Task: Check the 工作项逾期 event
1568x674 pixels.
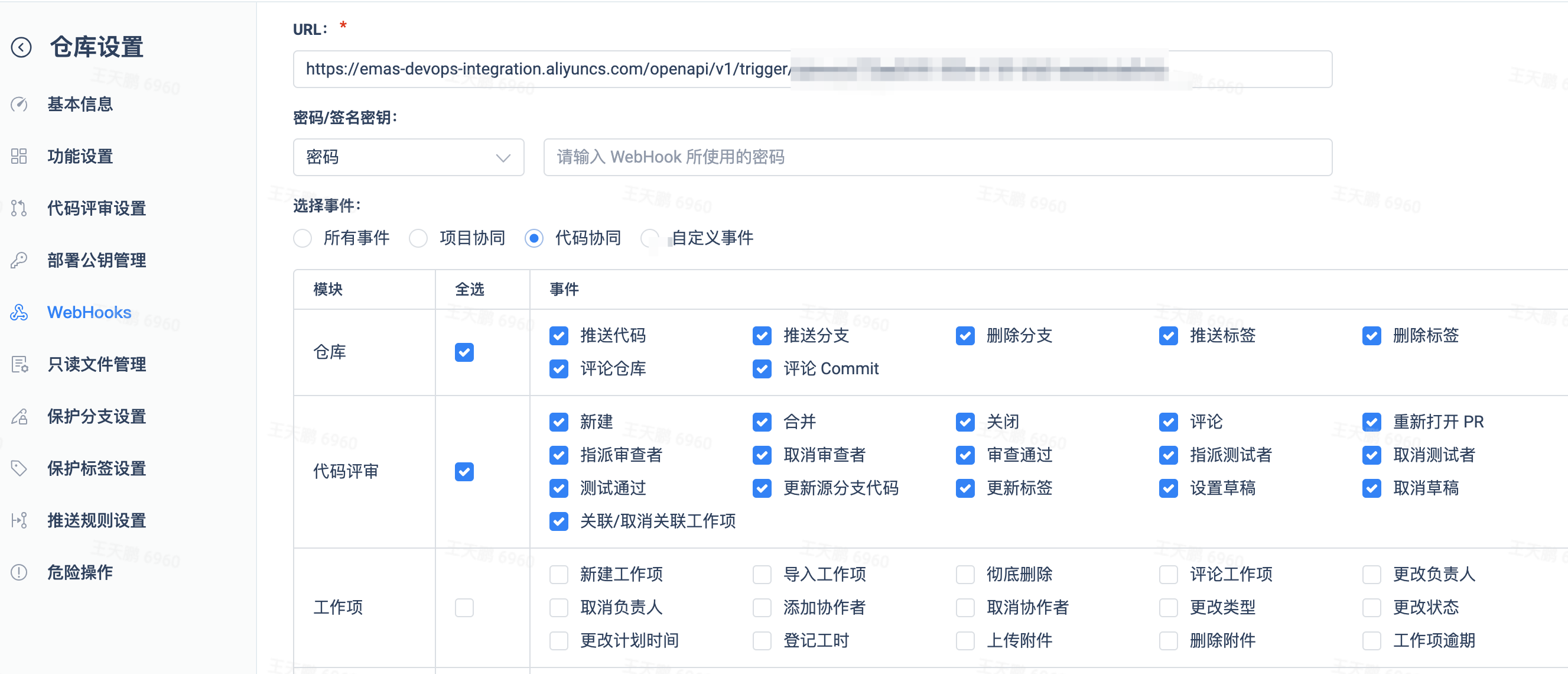Action: click(1372, 641)
